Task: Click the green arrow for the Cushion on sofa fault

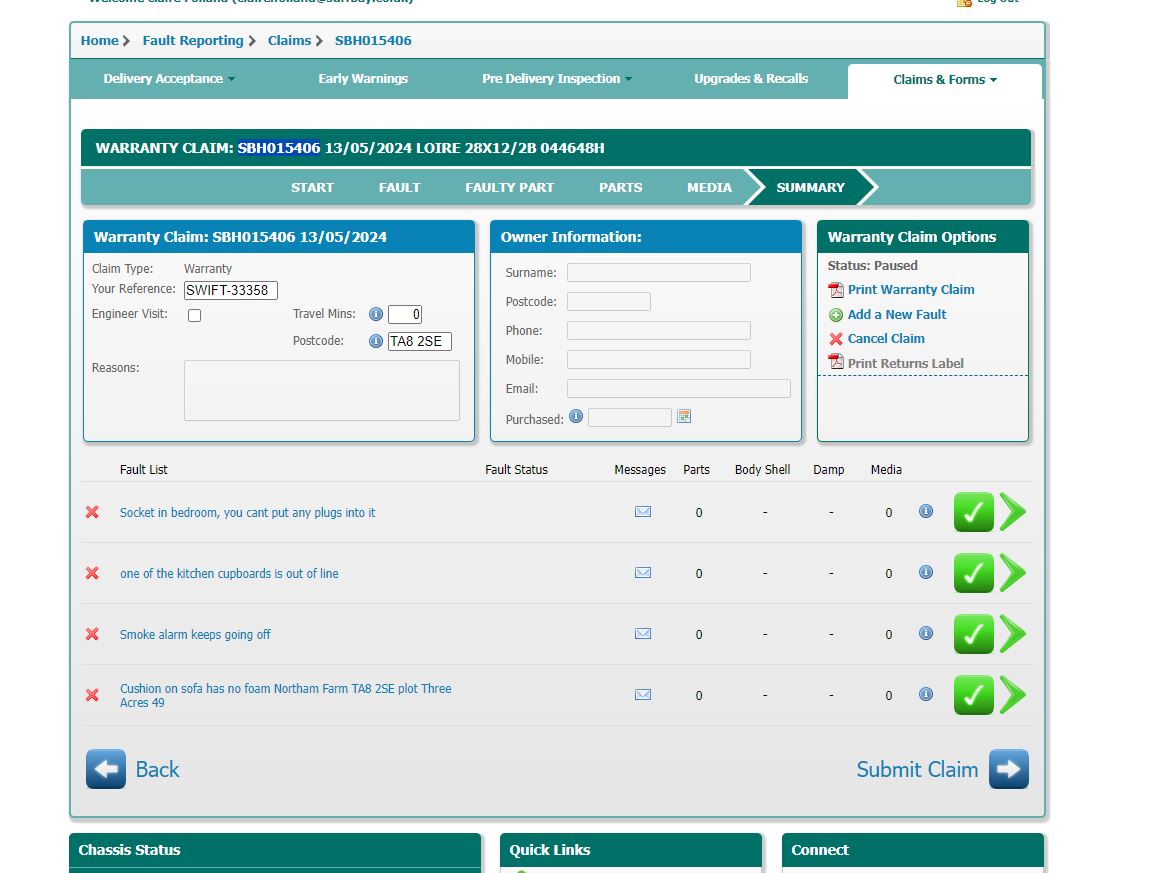Action: tap(1012, 695)
